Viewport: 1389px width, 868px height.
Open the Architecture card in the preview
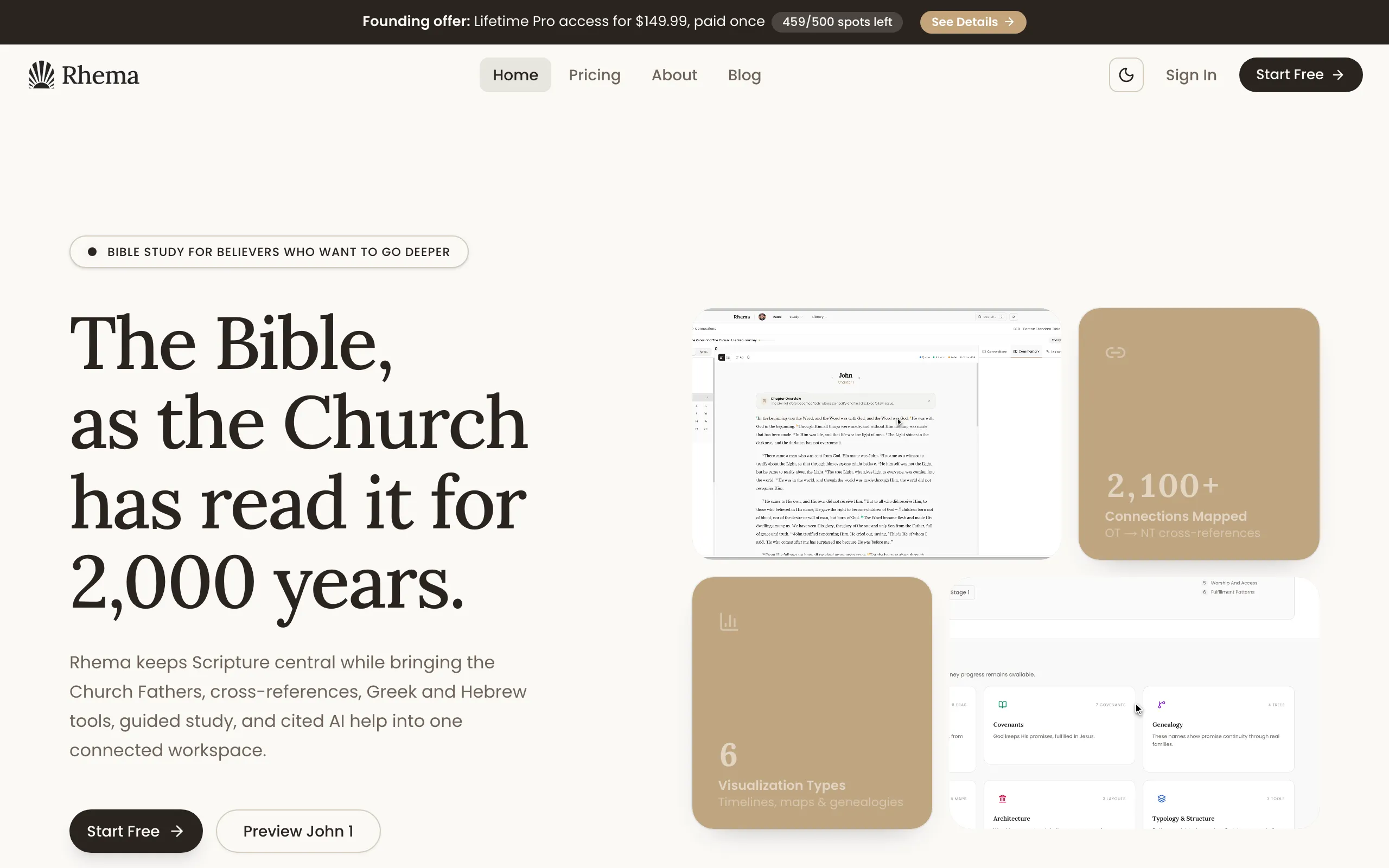point(1059,805)
